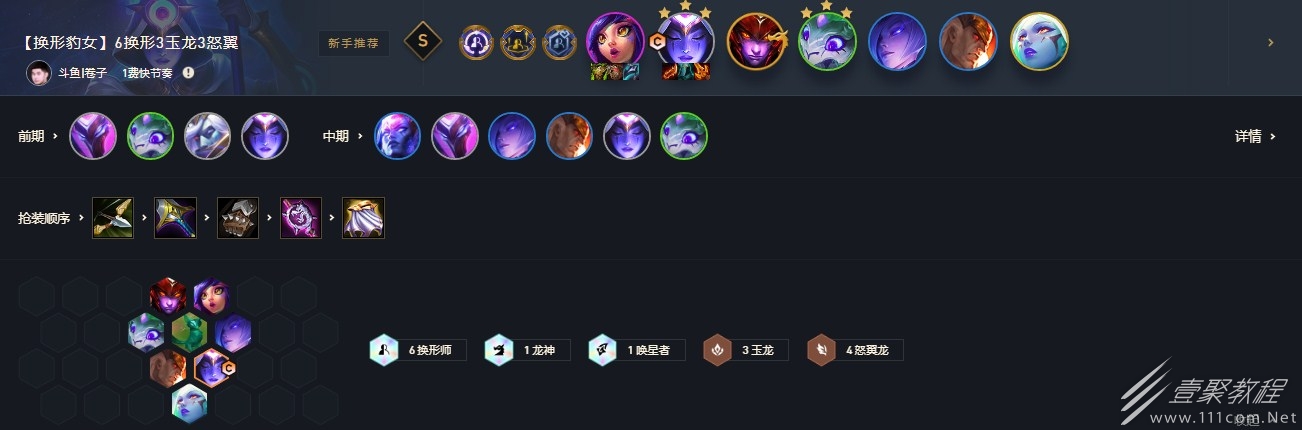Click the 1 唤星者 trait tag
Screen dimensions: 1302x430
(637, 350)
